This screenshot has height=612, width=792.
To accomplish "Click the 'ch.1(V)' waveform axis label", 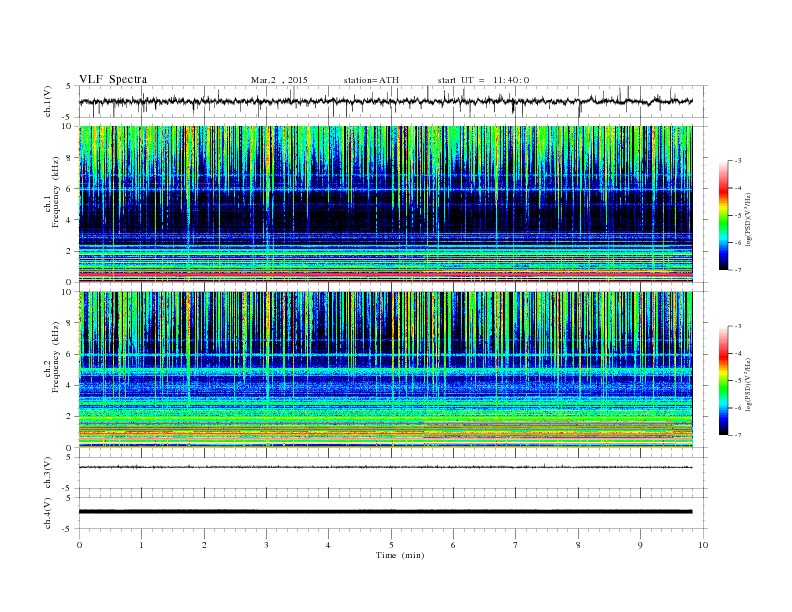I will click(48, 101).
